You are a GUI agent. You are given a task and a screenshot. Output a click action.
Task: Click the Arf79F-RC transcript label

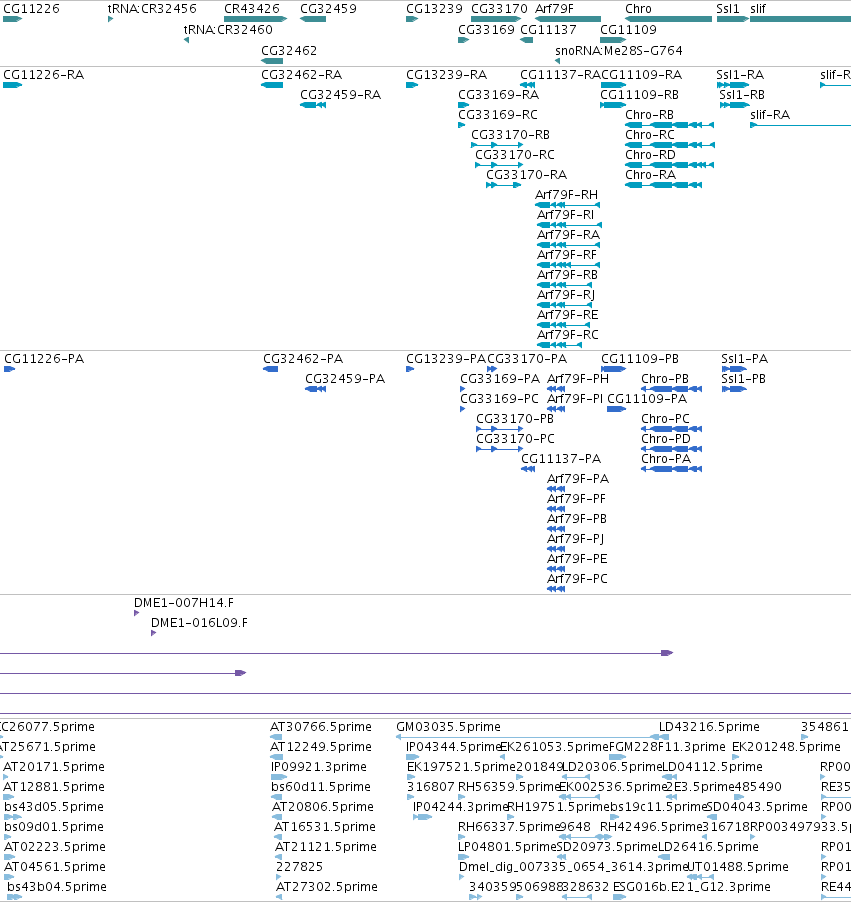(567, 334)
